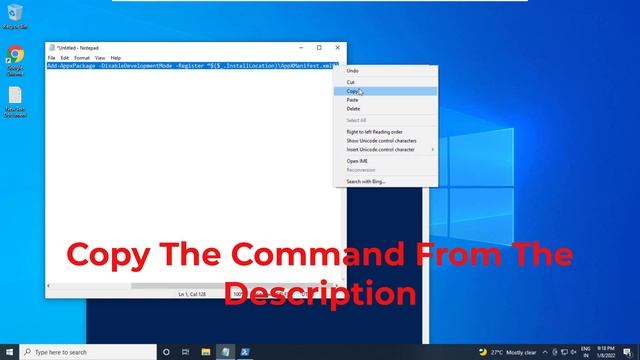Open Task View from the taskbar
640x360 pixels.
coord(185,352)
